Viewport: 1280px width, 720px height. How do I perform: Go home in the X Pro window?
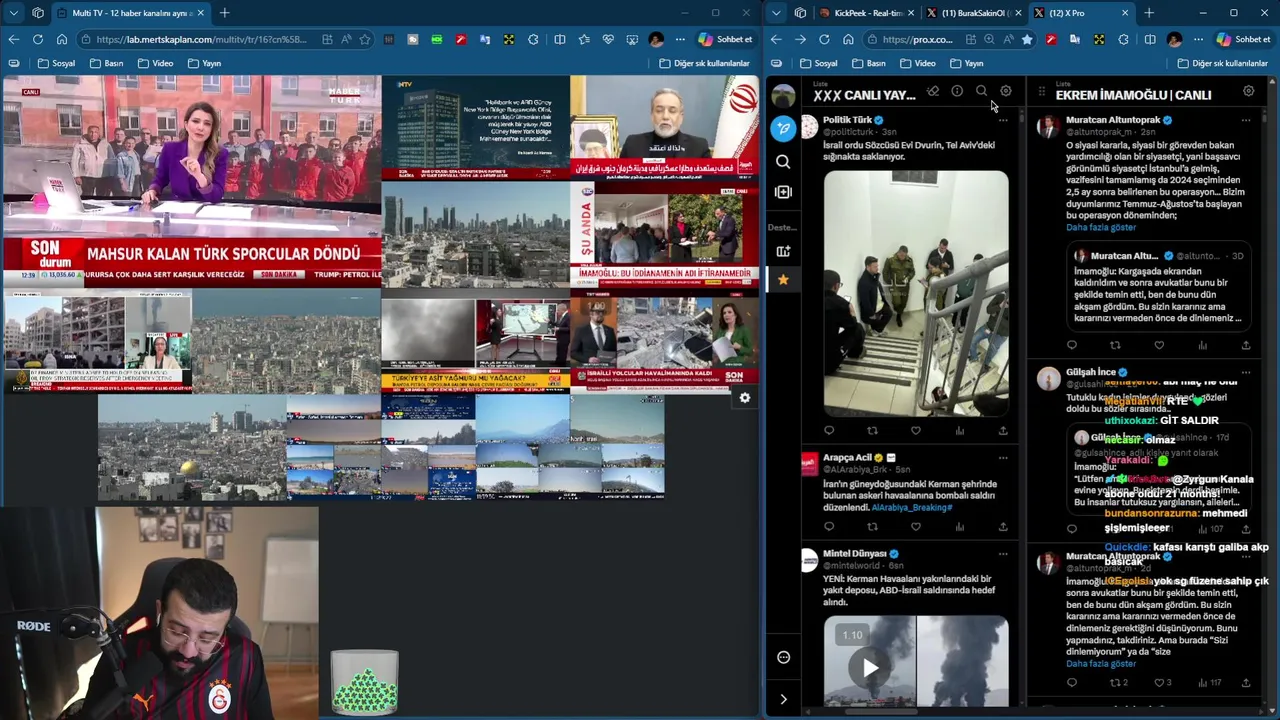click(x=848, y=40)
